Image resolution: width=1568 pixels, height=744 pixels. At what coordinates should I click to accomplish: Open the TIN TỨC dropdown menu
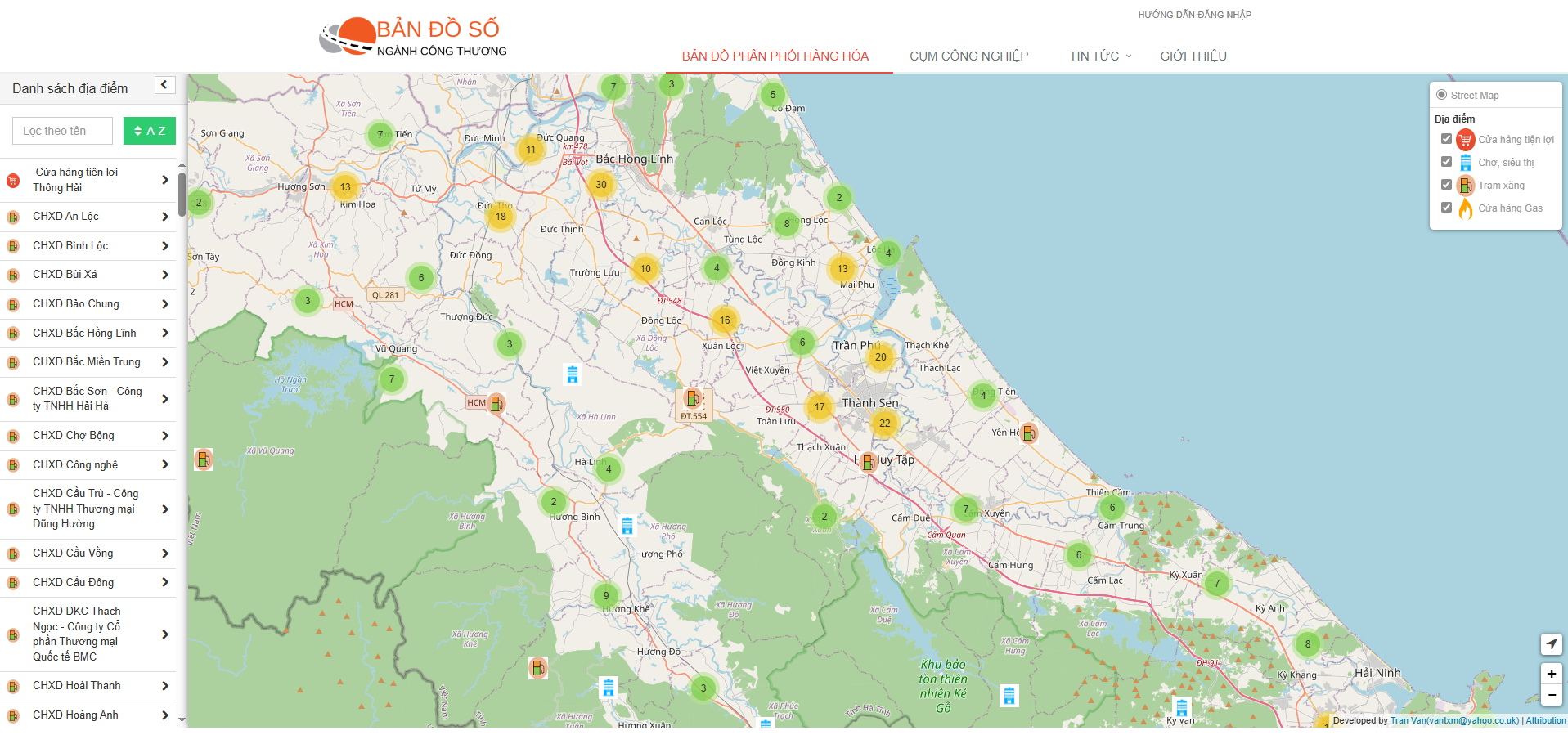[1099, 56]
